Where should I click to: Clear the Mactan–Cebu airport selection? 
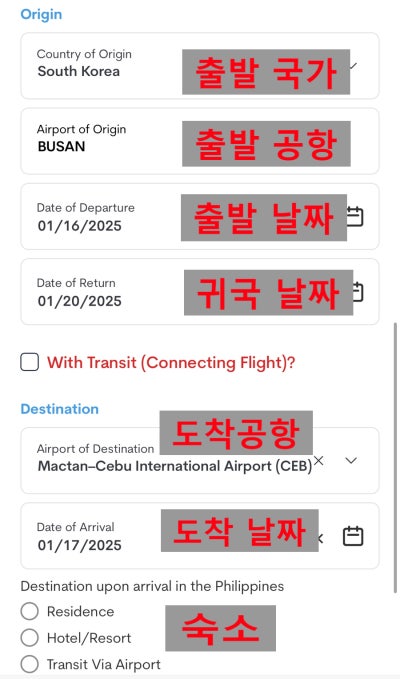319,460
